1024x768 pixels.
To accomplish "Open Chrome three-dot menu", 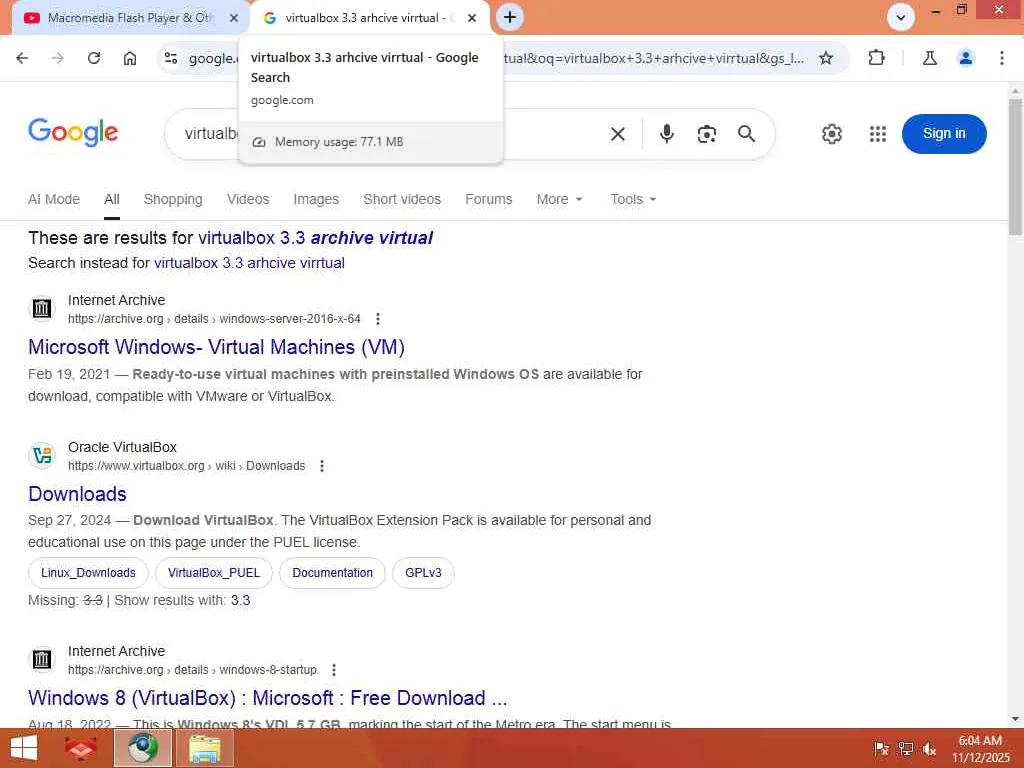I will pyautogui.click(x=1002, y=58).
